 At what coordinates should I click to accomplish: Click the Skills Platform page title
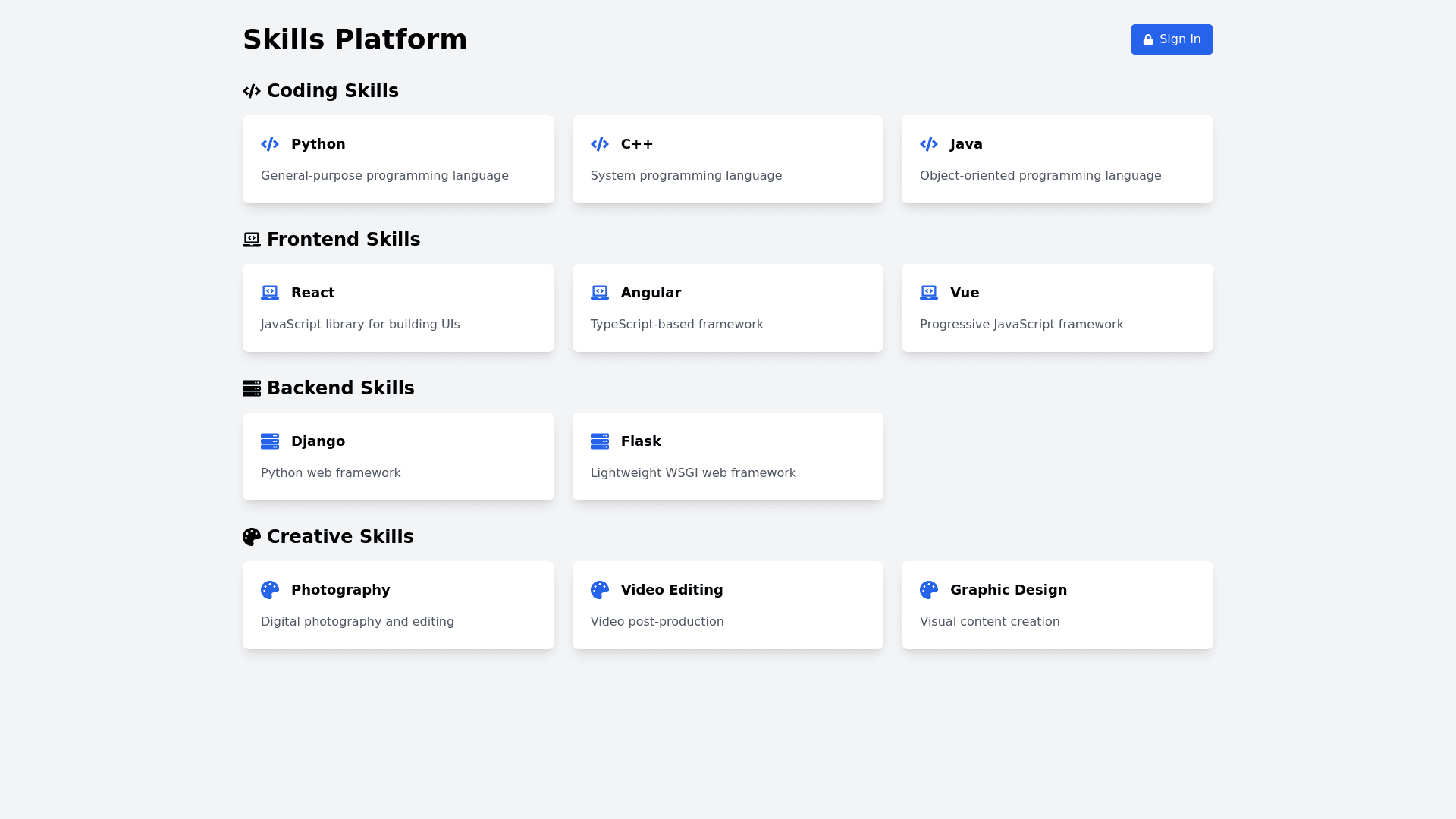point(355,39)
